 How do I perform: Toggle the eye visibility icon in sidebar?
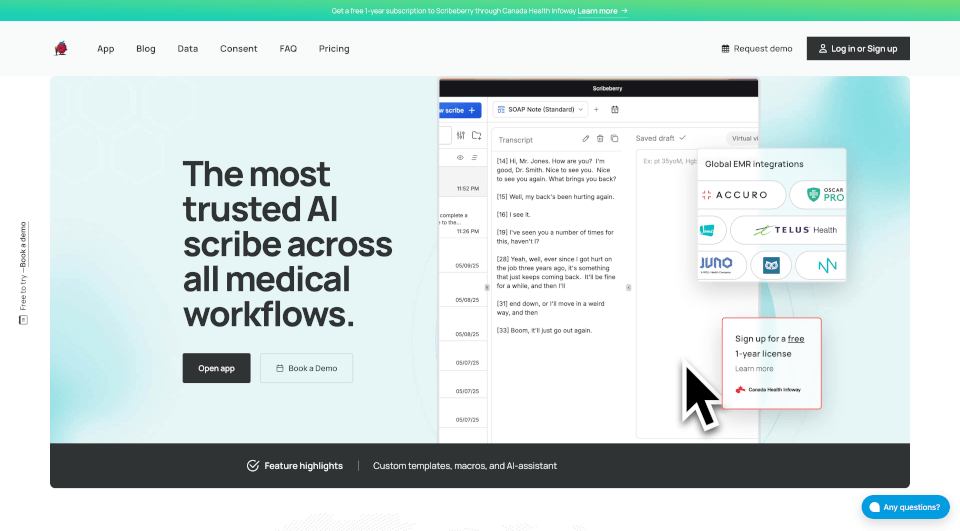(x=460, y=157)
